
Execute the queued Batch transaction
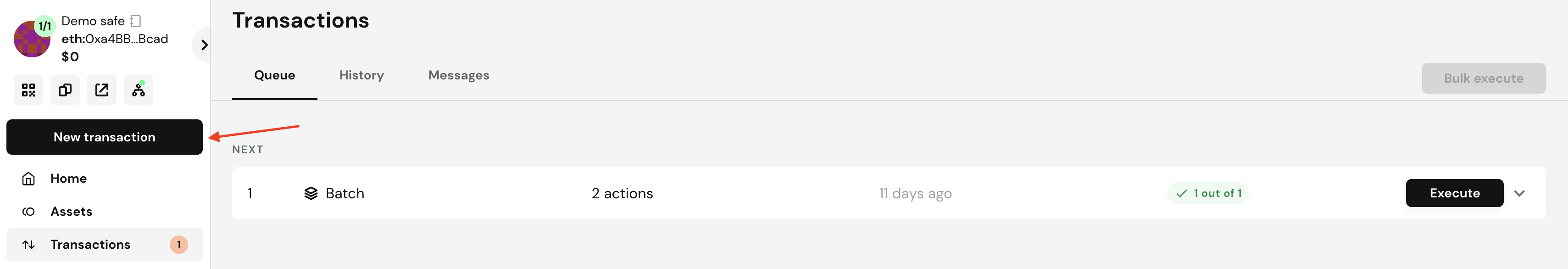pos(1454,193)
